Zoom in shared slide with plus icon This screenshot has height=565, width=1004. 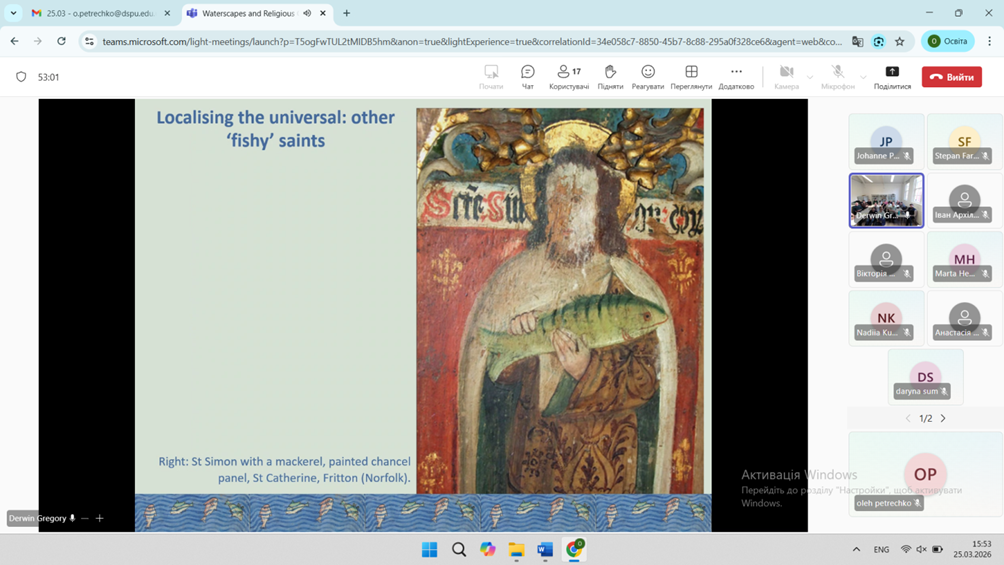[x=100, y=518]
